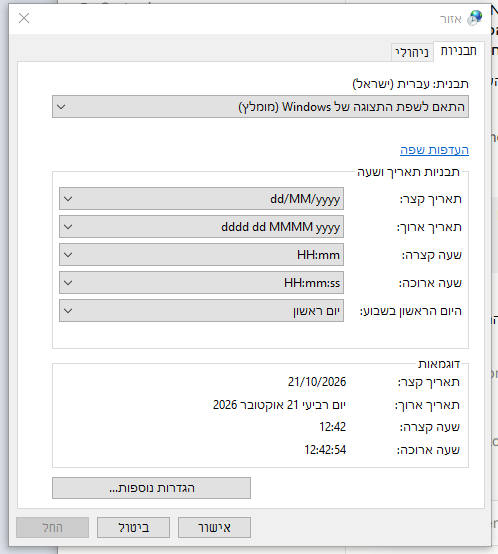Click the example date 21/10/2026
498x554 pixels.
[x=317, y=382]
